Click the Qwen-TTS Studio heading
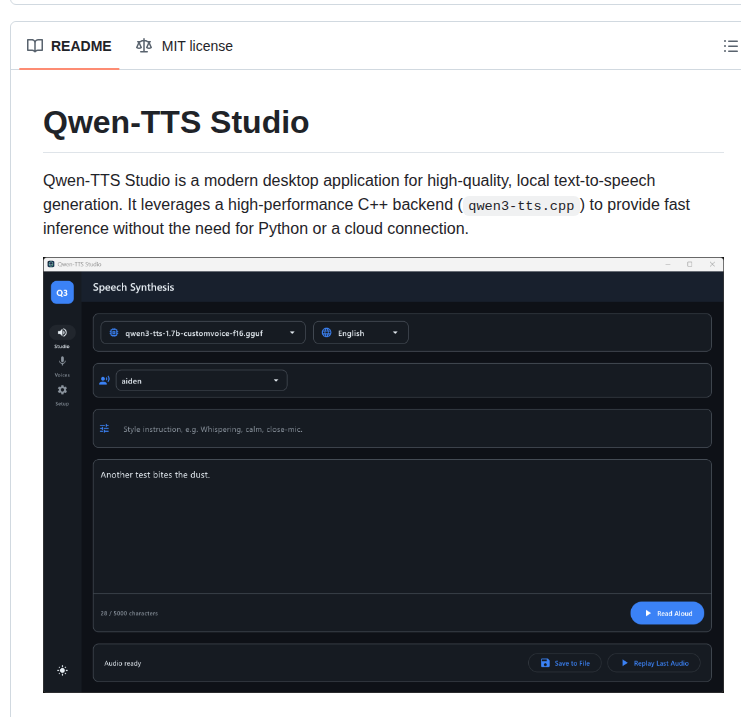Viewport: 741px width, 717px height. [x=176, y=122]
